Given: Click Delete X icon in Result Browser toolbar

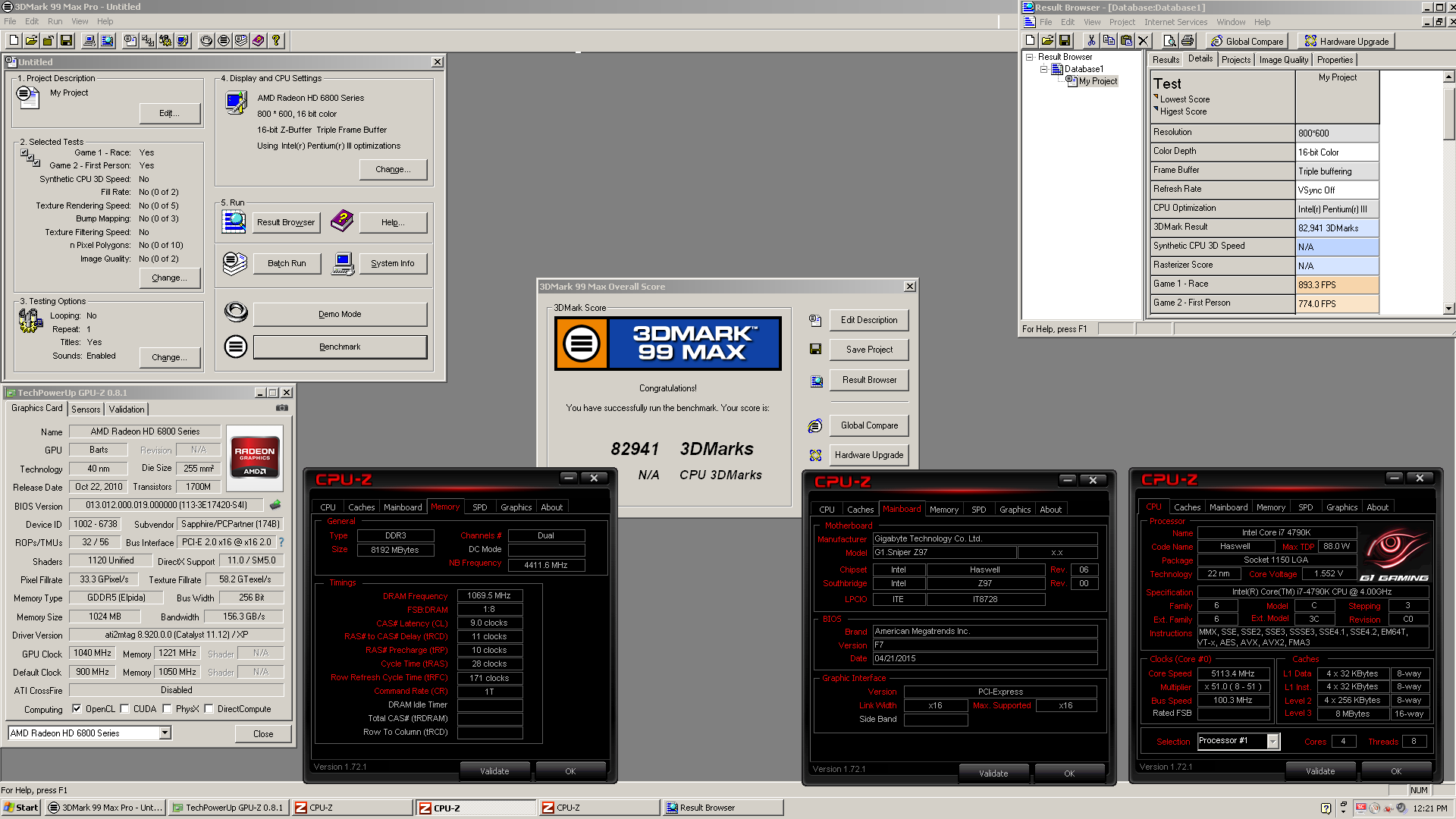Looking at the screenshot, I should [1144, 41].
